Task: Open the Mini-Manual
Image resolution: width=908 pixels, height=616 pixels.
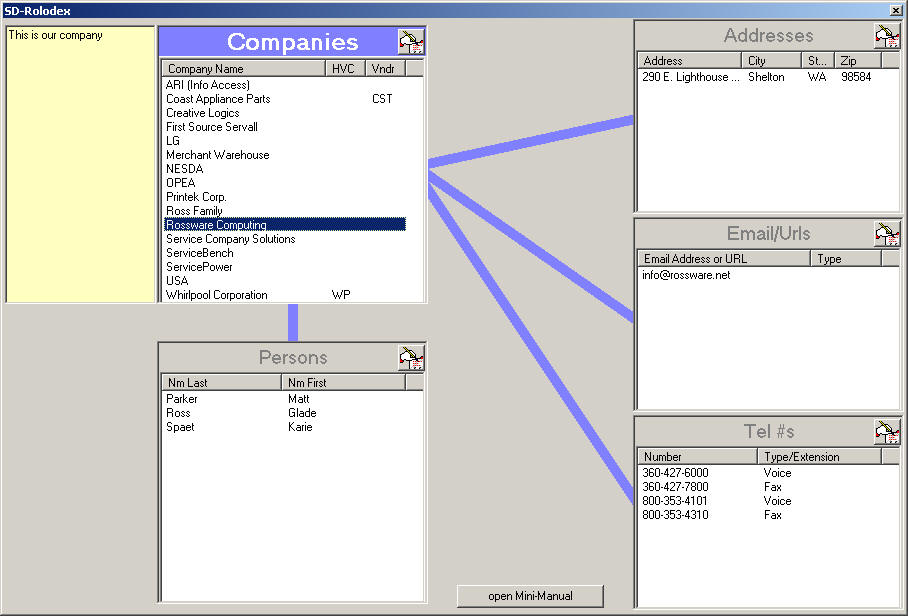Action: coord(530,596)
